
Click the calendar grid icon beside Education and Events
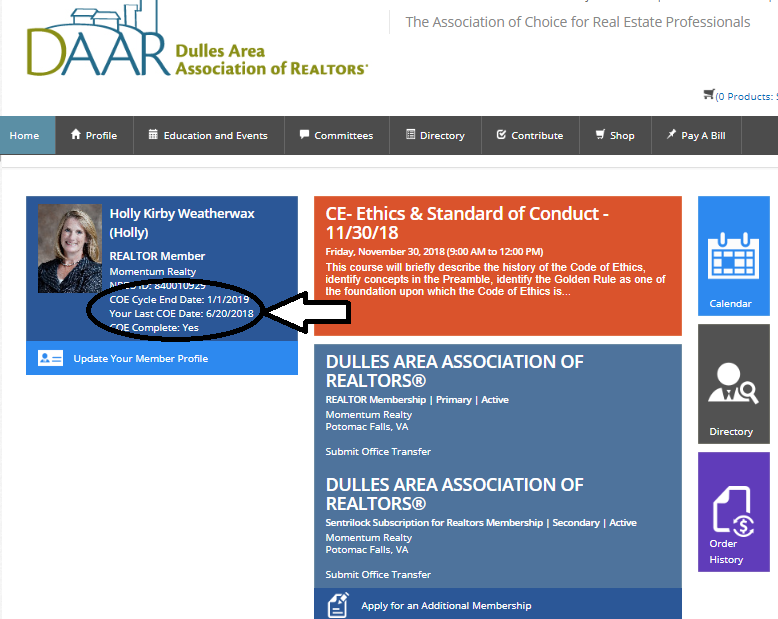coord(153,134)
